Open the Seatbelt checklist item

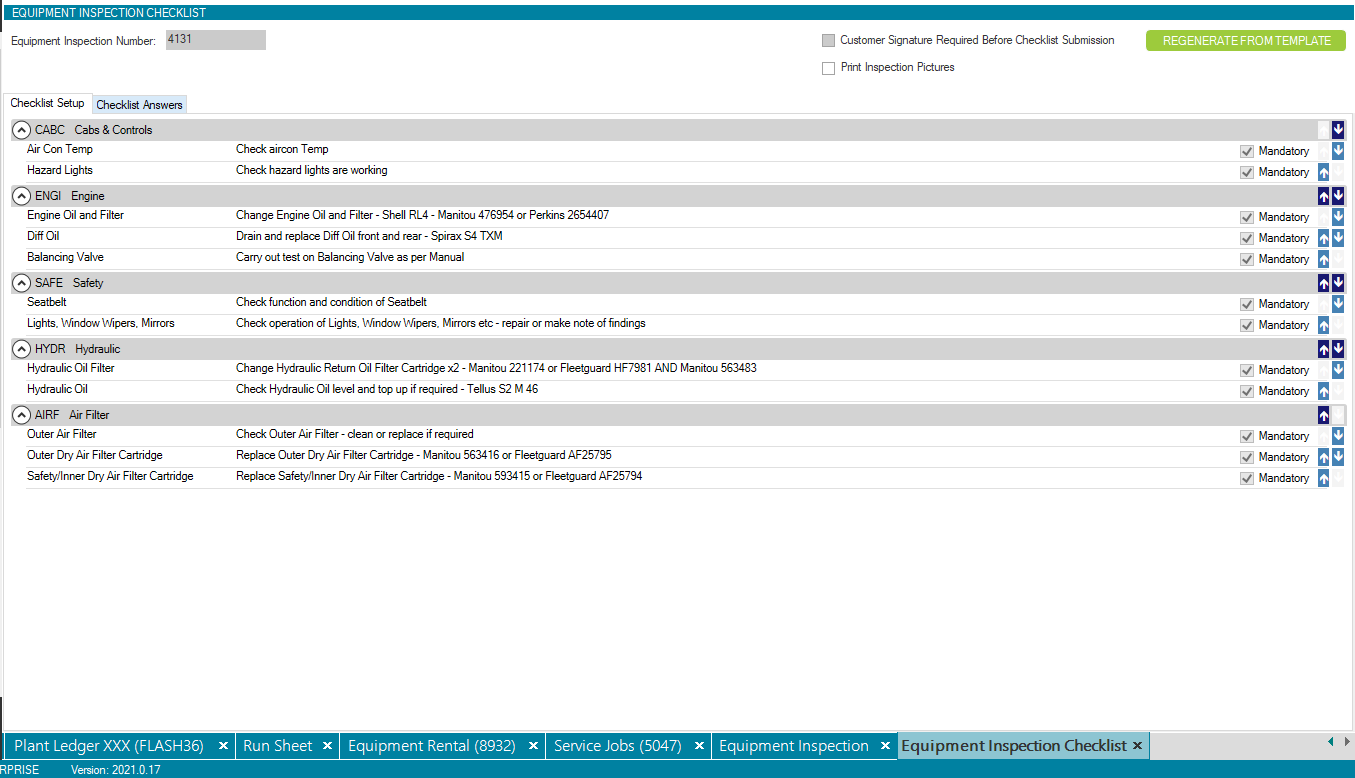coord(47,301)
